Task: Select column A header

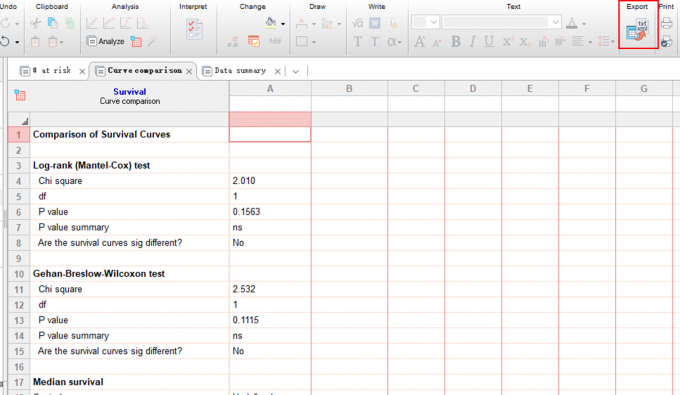Action: tap(270, 89)
